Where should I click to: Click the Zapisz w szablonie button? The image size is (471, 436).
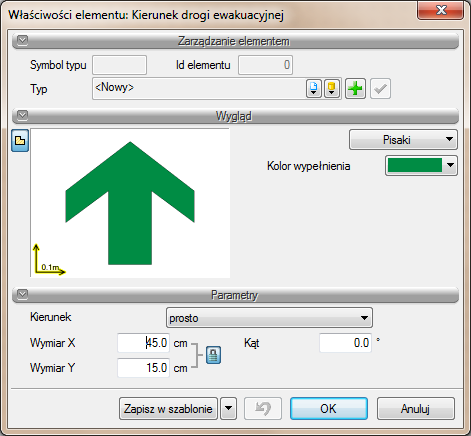[168, 408]
